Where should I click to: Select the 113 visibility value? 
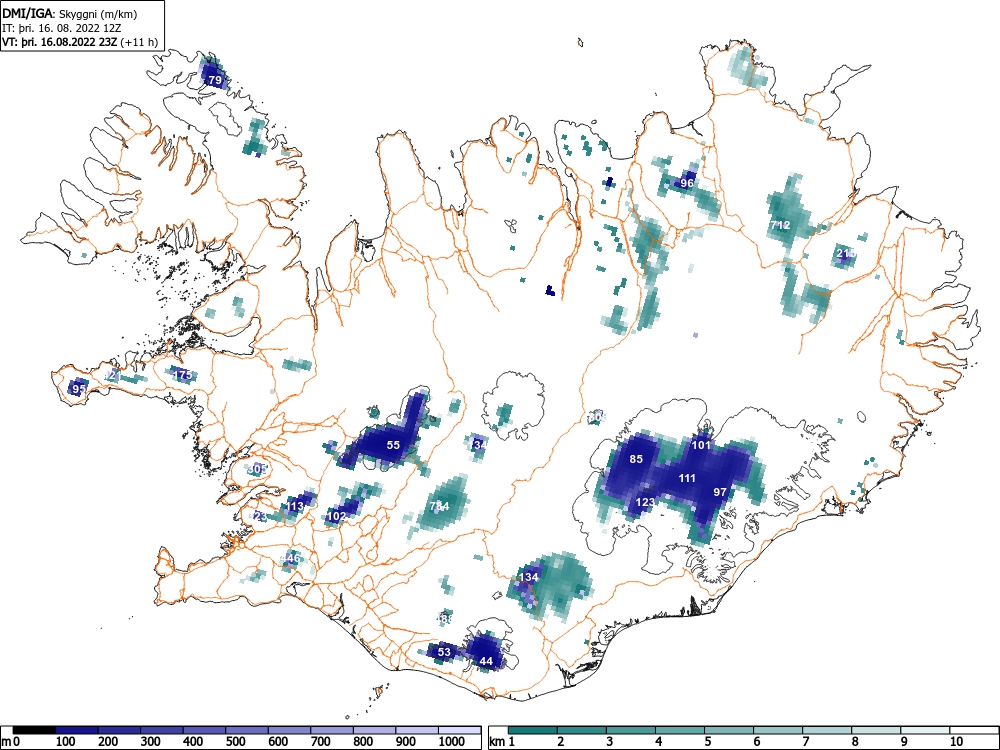(295, 507)
